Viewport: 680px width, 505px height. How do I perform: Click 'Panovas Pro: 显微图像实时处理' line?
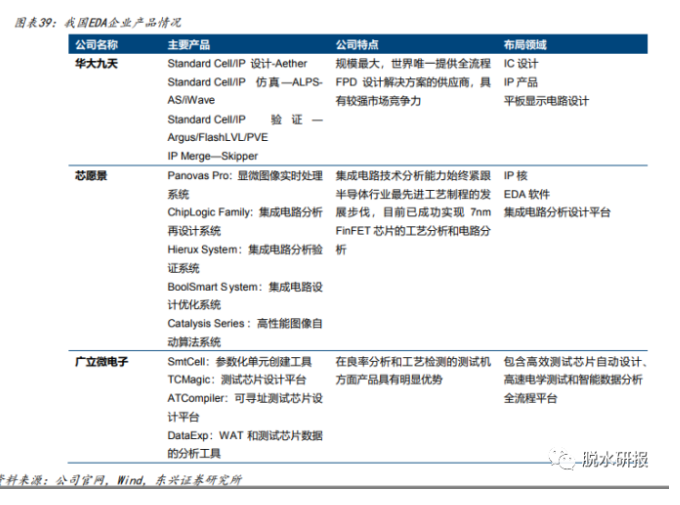coord(245,176)
